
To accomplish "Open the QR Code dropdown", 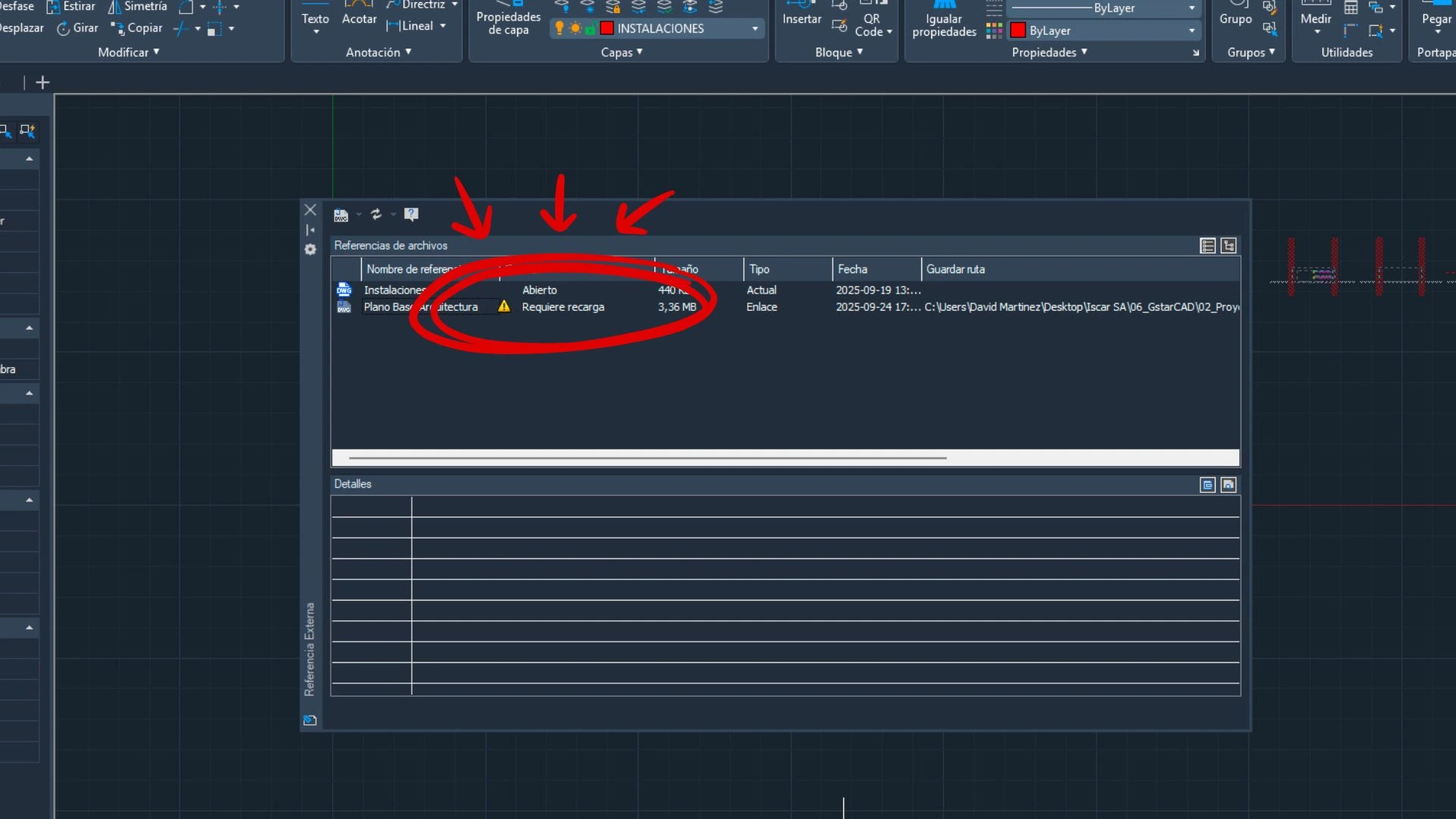I will click(x=890, y=32).
